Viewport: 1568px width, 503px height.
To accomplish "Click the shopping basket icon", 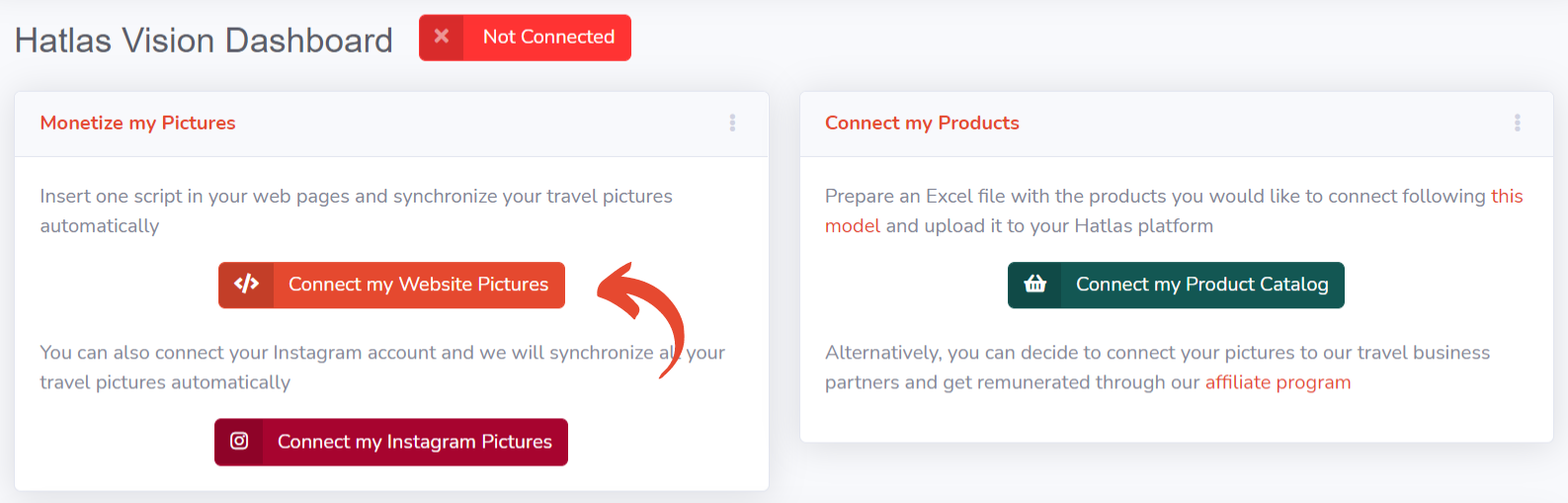I will [1034, 285].
